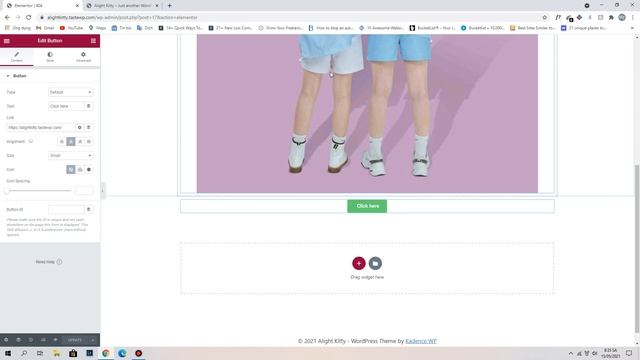
Task: Open the Chrome profile avatar
Action: coord(622,18)
